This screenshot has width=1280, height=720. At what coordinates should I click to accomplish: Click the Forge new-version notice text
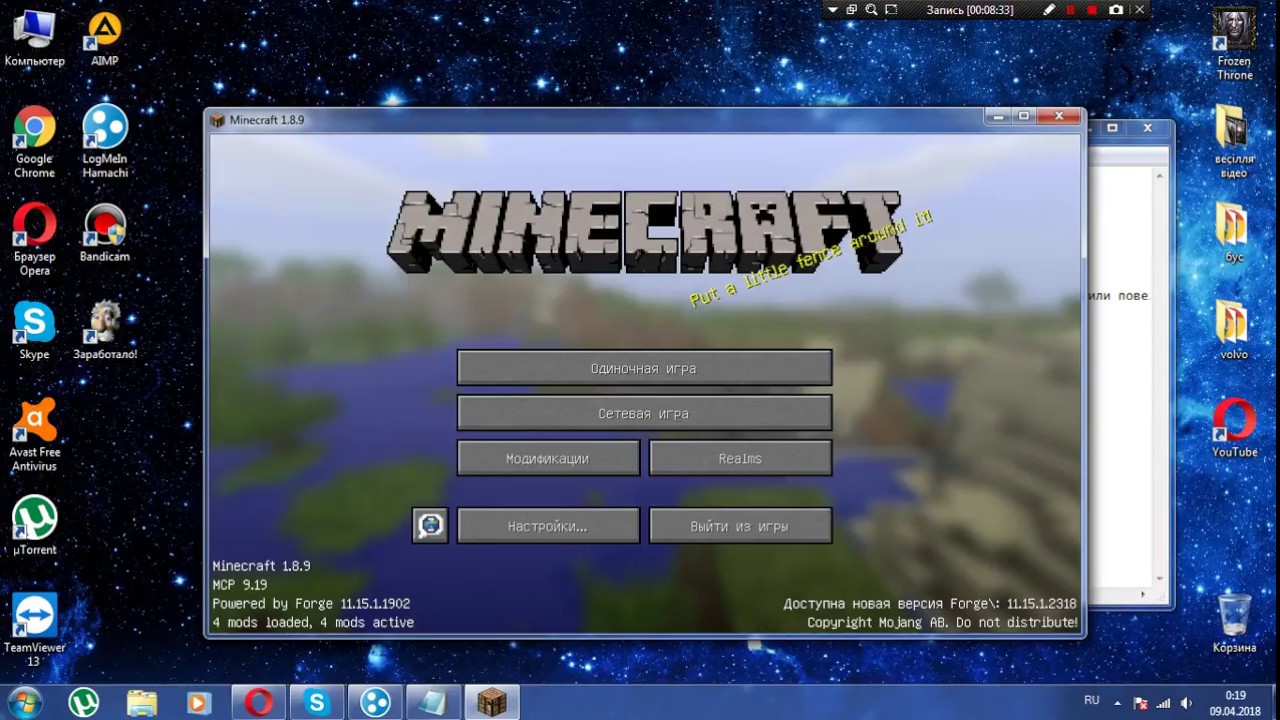[930, 604]
